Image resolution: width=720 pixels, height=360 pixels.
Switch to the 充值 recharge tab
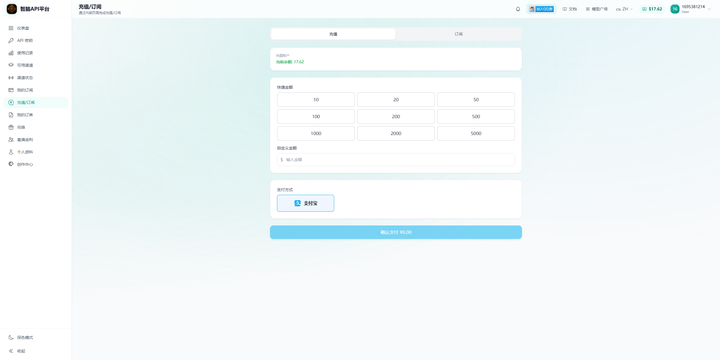(333, 34)
